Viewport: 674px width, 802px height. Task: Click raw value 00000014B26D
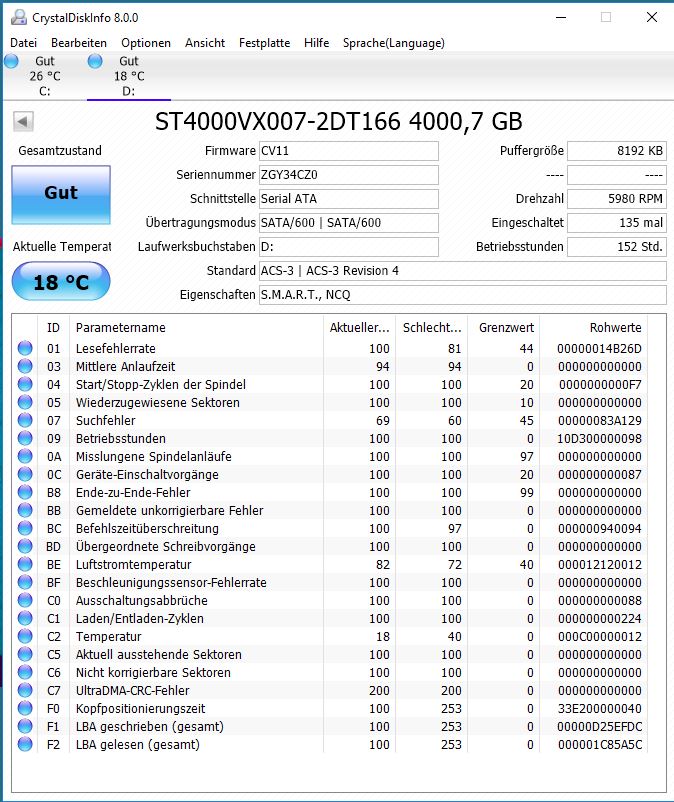(x=599, y=348)
